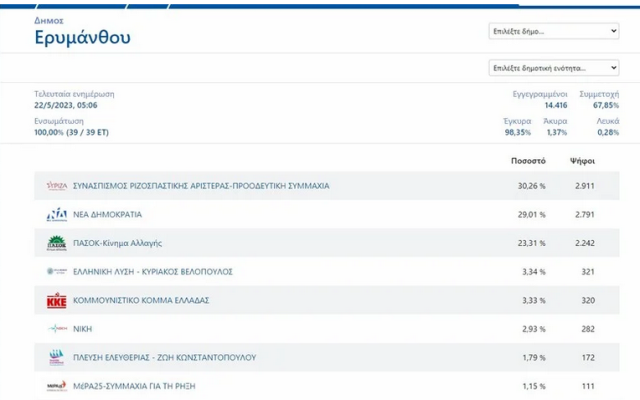Click the 'Εγγεγραμμένοι' label
640x400 pixels.
pyautogui.click(x=540, y=94)
